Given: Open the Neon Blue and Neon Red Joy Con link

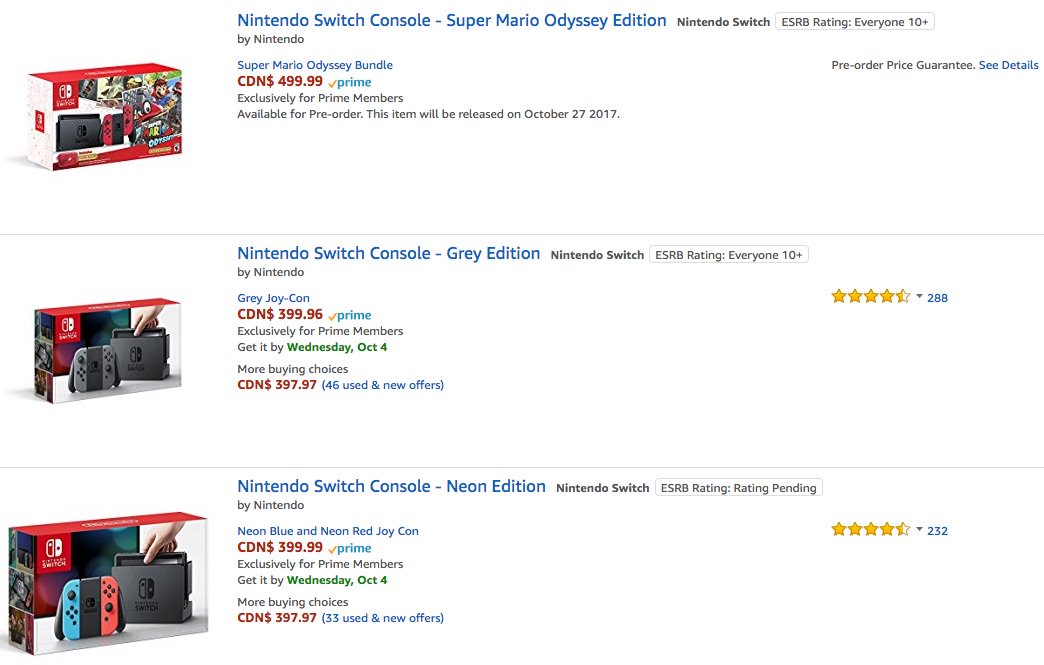Looking at the screenshot, I should (328, 531).
